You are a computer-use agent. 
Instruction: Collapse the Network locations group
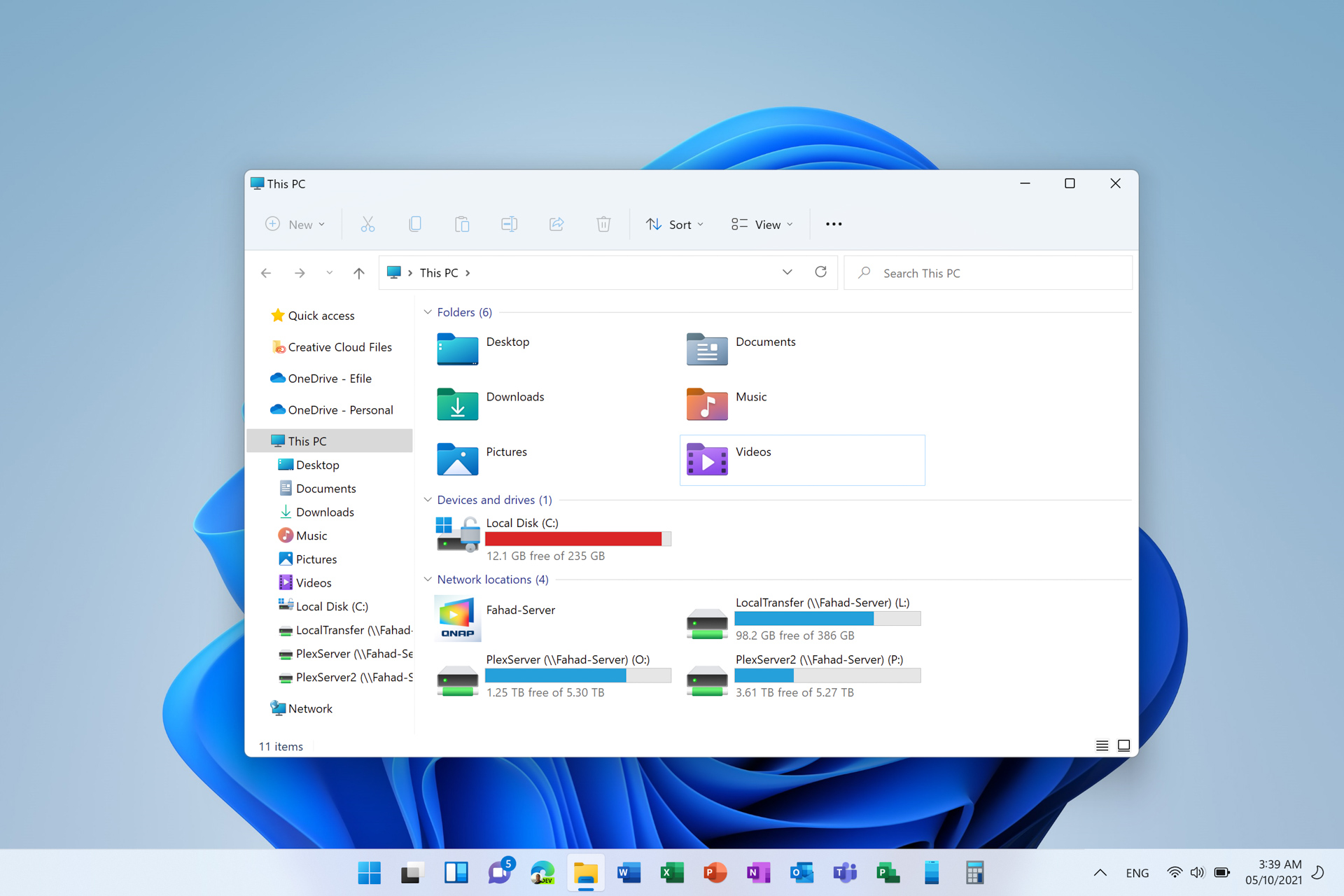(x=428, y=580)
